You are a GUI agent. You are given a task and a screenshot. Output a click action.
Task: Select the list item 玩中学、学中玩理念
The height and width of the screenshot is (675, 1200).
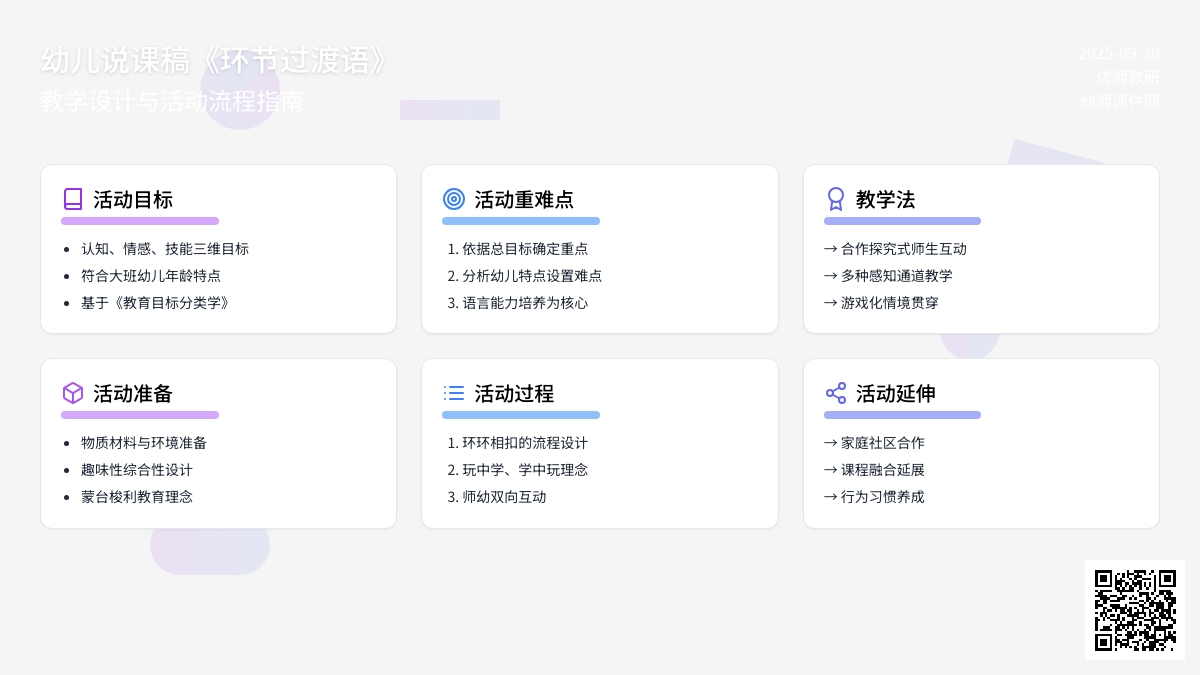[x=525, y=470]
